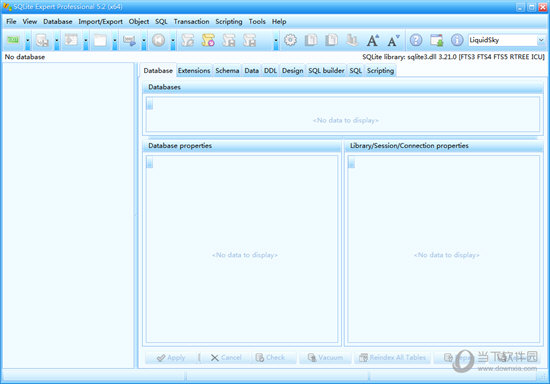Click the gray script icon left of the yellow script
The image size is (550, 384).
[188, 40]
